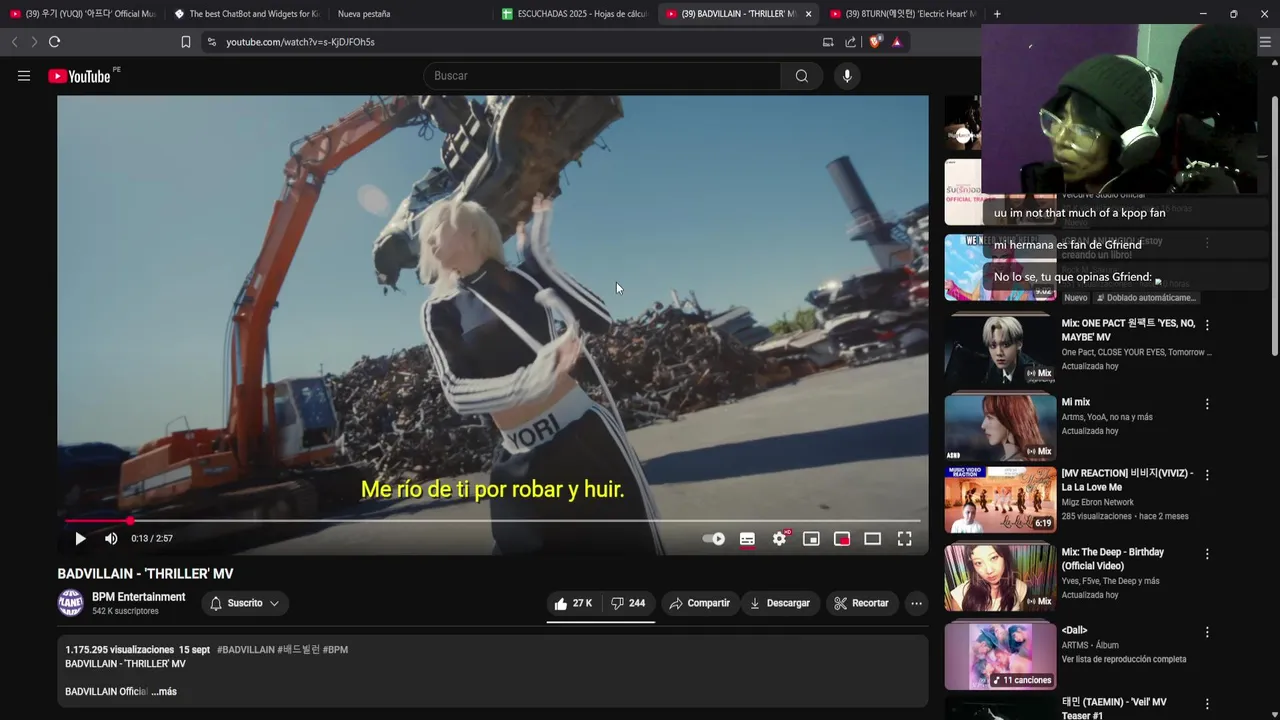This screenshot has width=1280, height=720.
Task: View site information icon in address bar
Action: coord(211,42)
